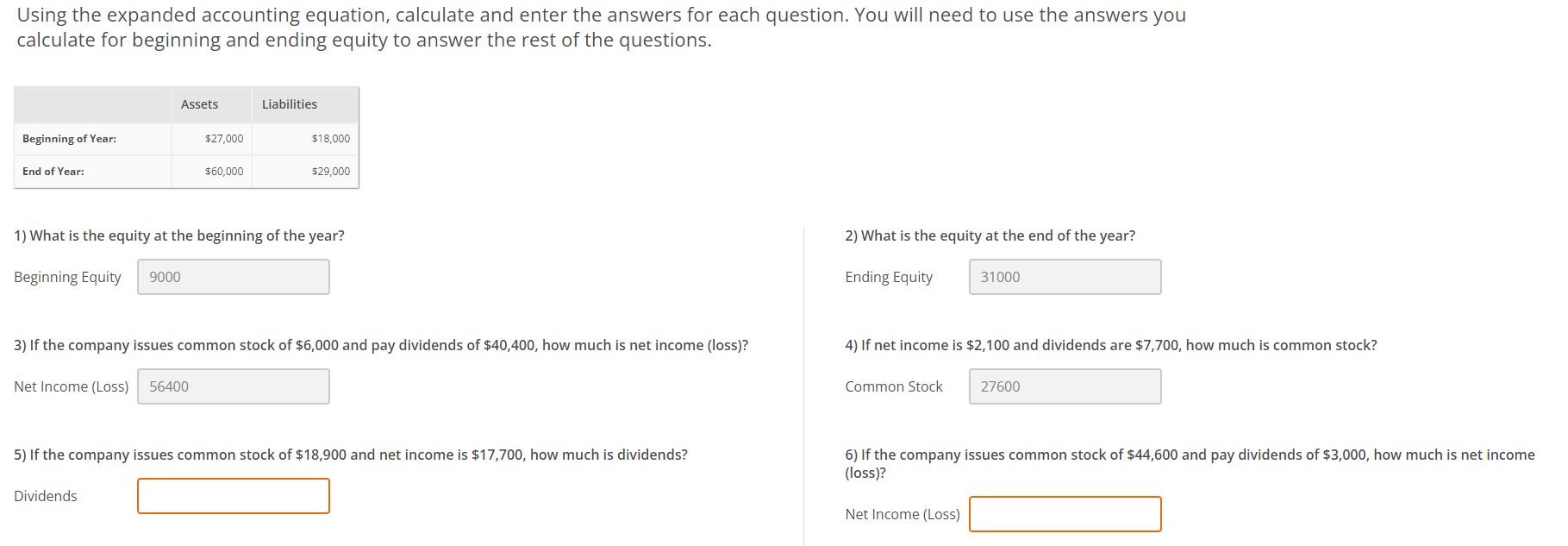
Task: Click the question 1 text about beginning equity
Action: [178, 235]
